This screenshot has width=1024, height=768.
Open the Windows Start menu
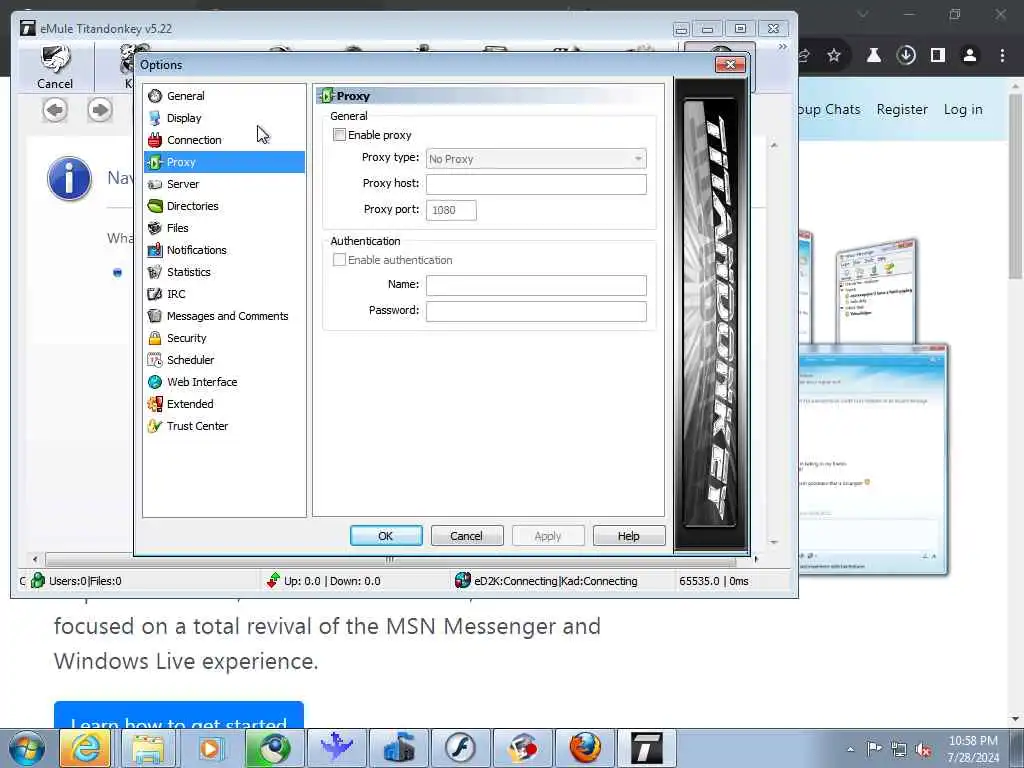(x=26, y=748)
